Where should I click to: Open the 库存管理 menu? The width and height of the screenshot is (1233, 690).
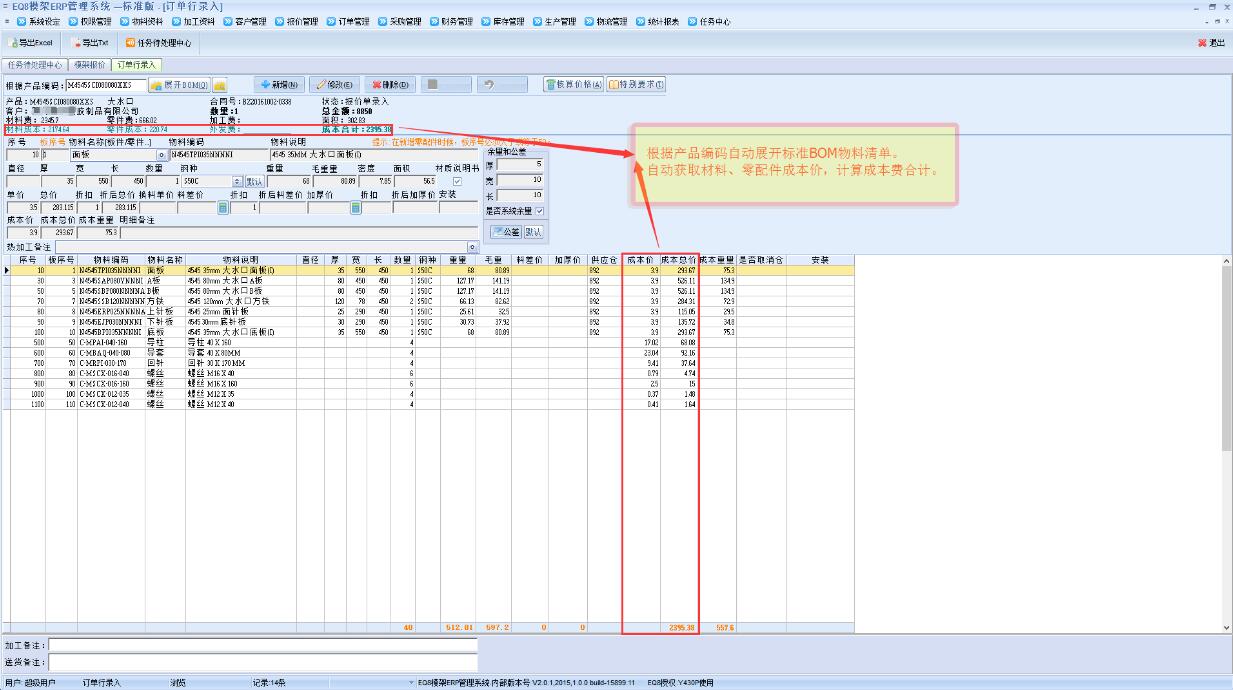(504, 21)
